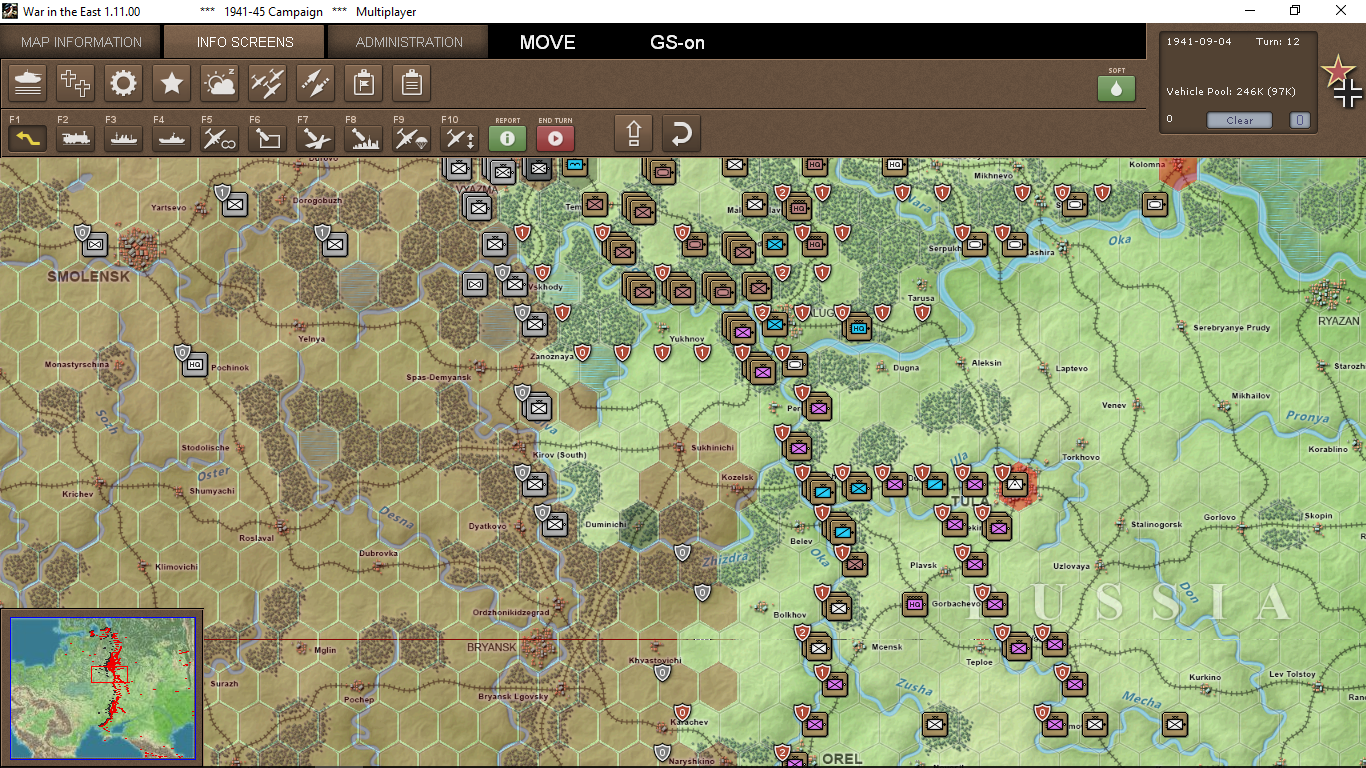
Task: Select F6 bomb unit mode
Action: coord(268,138)
